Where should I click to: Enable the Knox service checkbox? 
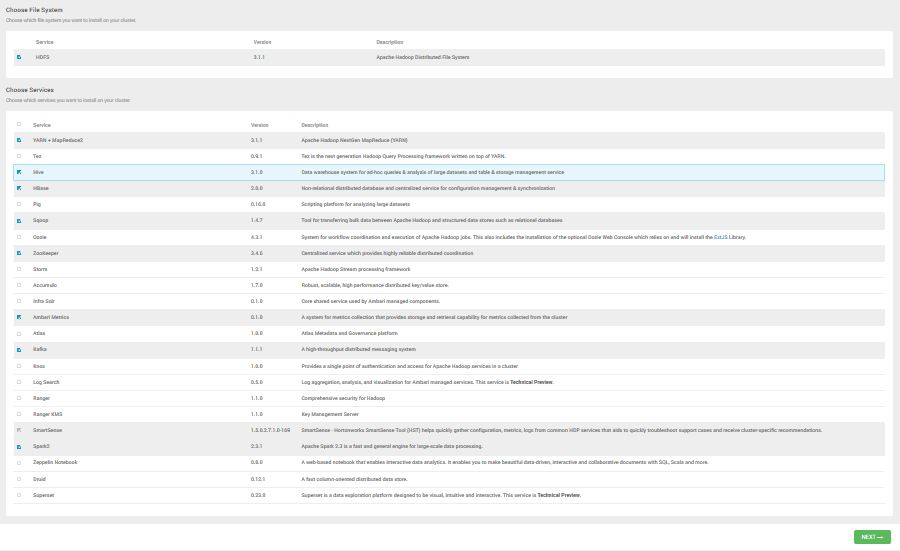[x=19, y=366]
